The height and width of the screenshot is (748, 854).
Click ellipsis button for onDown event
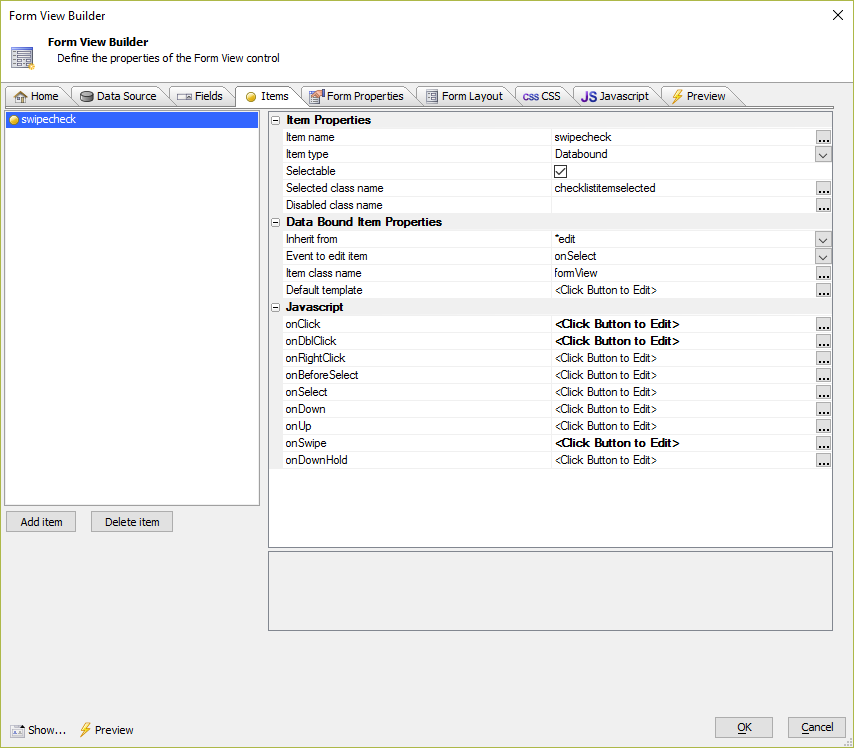(823, 409)
